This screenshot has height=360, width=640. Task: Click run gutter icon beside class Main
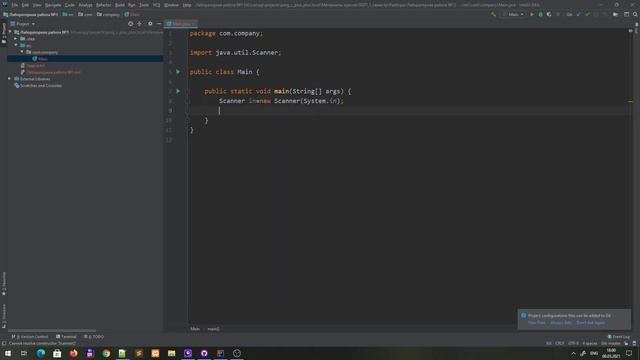tap(178, 72)
